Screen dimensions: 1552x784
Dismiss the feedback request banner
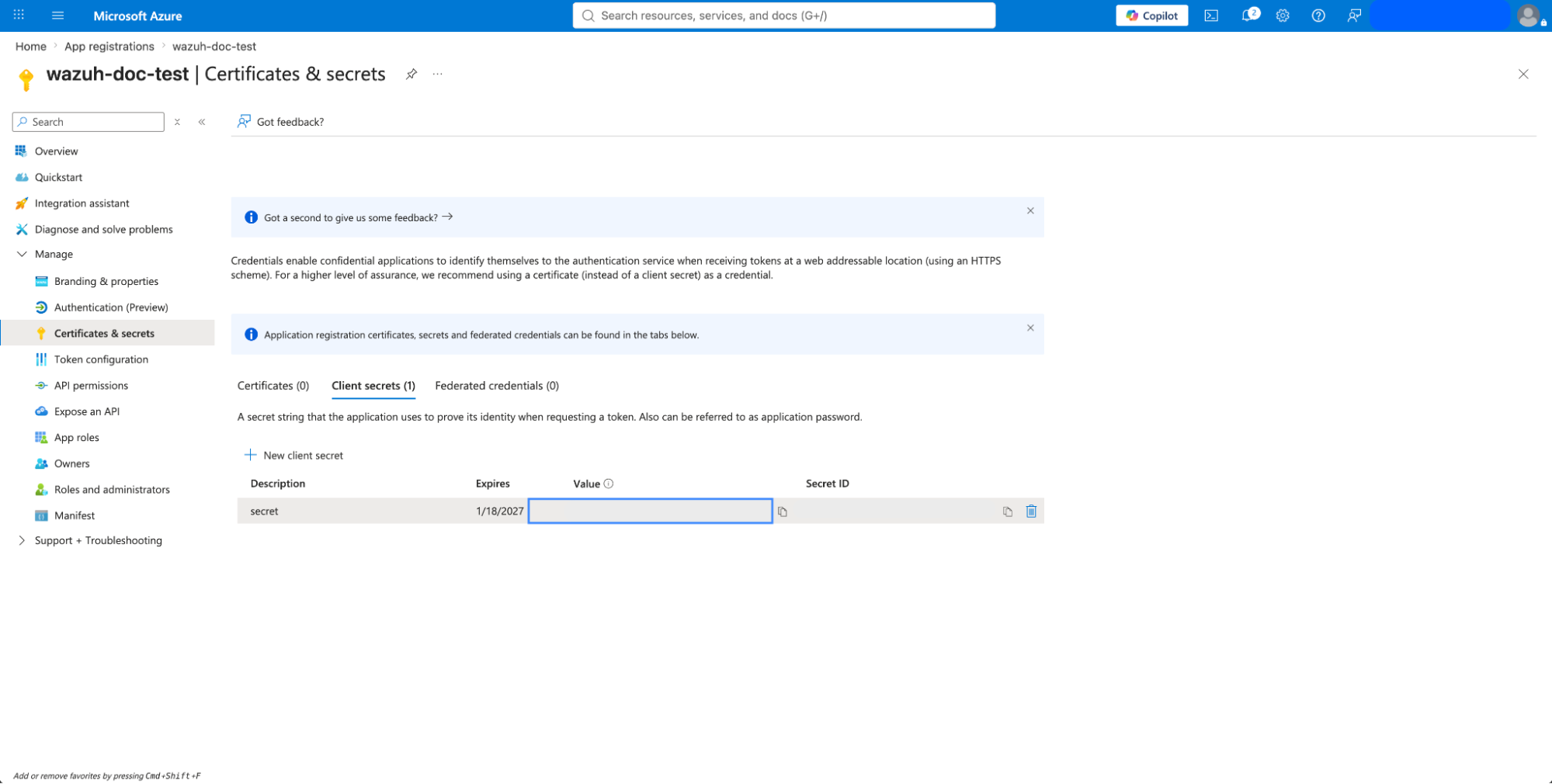coord(1030,211)
